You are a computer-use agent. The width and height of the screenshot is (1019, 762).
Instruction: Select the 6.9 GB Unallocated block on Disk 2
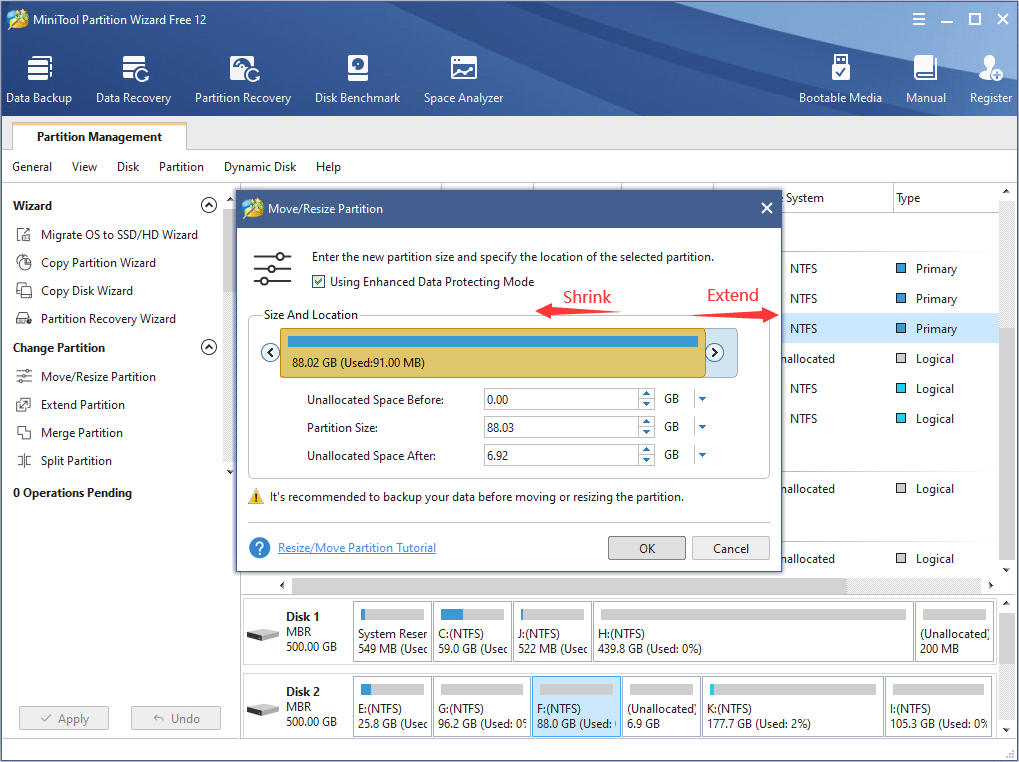tap(662, 706)
